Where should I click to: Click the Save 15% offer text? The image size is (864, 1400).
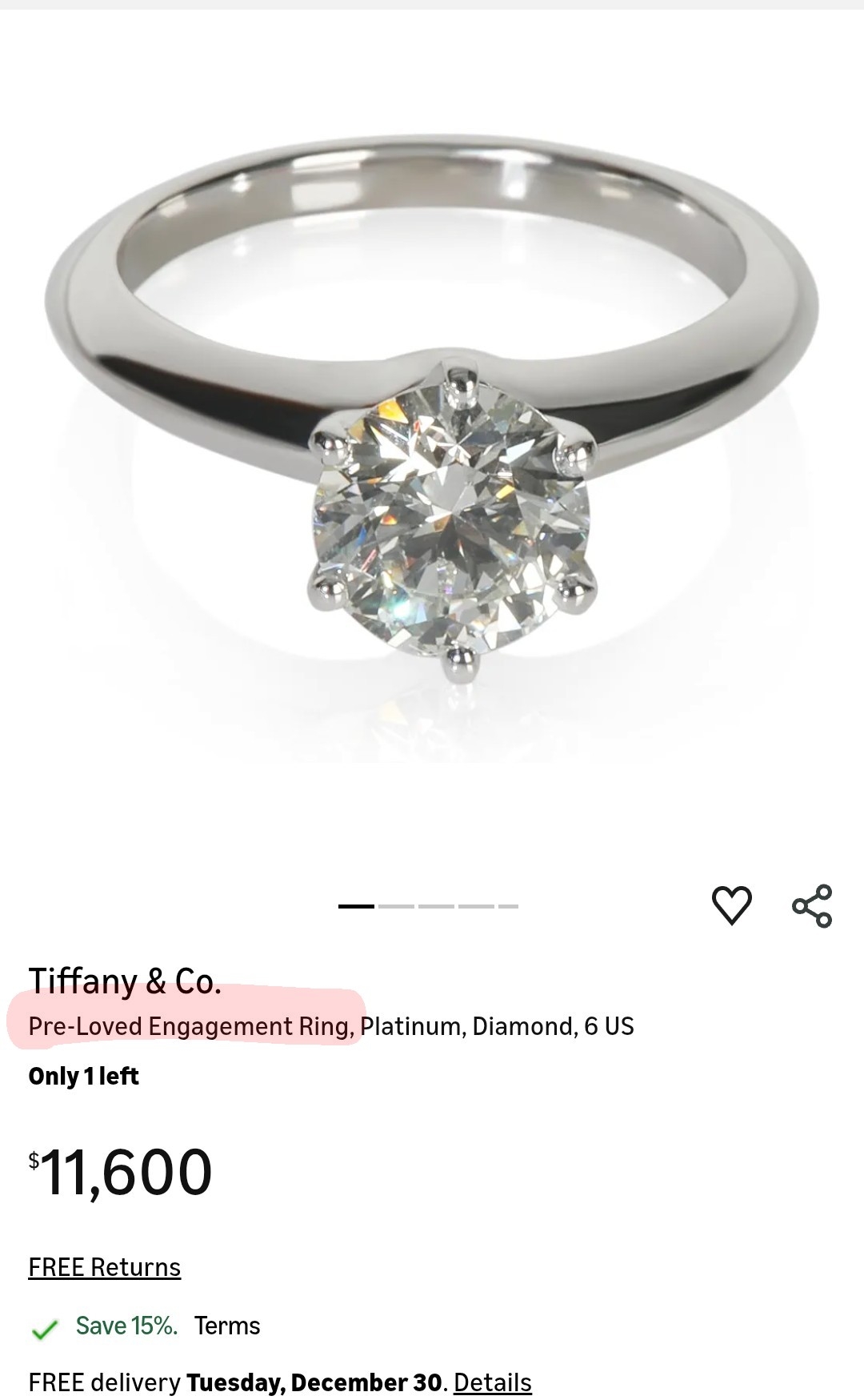pos(126,1326)
